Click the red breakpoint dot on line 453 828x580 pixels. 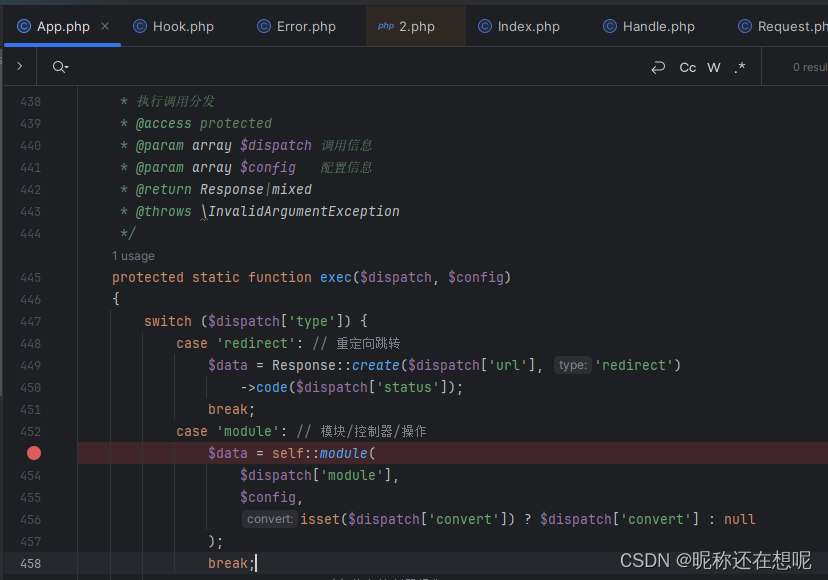click(x=33, y=453)
